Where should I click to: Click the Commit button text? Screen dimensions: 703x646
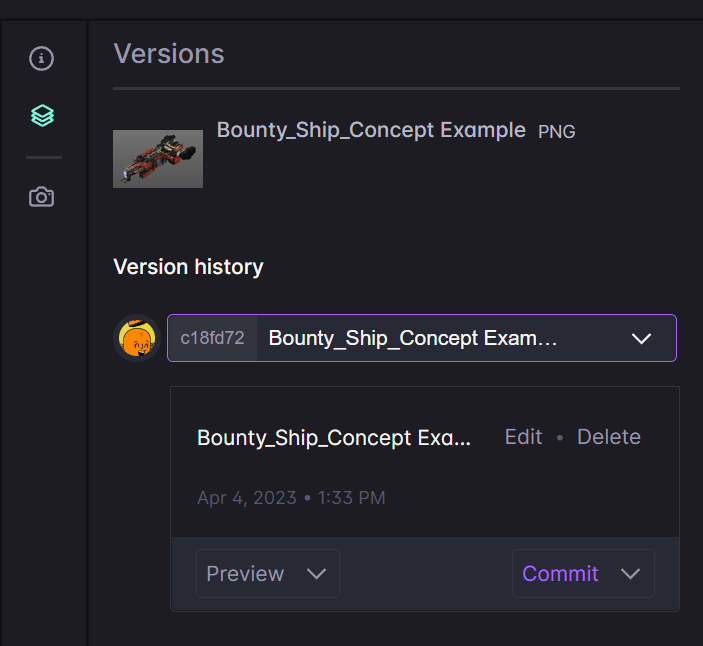pyautogui.click(x=560, y=573)
